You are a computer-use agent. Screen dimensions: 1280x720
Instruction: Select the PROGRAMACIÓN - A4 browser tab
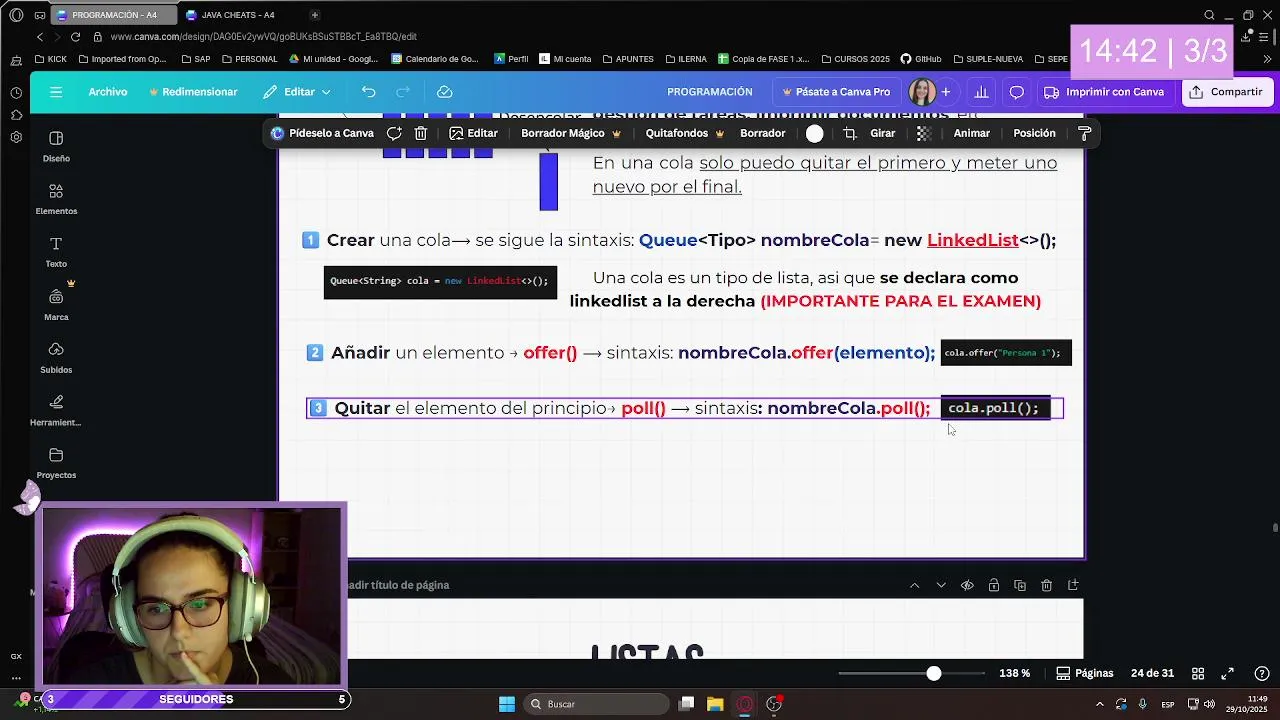coord(113,15)
